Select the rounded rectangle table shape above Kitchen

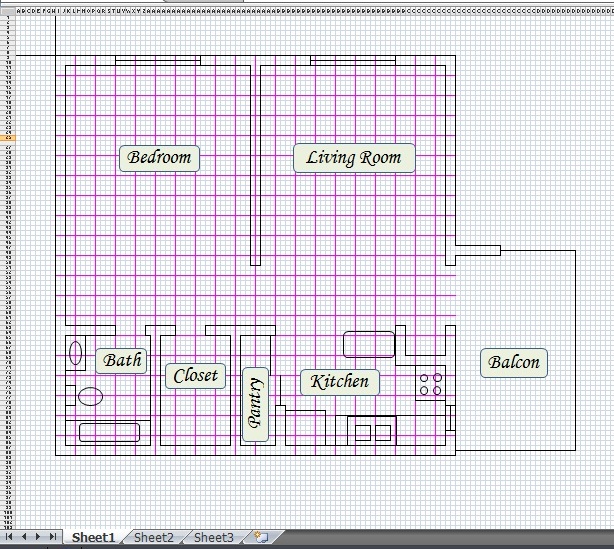click(x=369, y=345)
